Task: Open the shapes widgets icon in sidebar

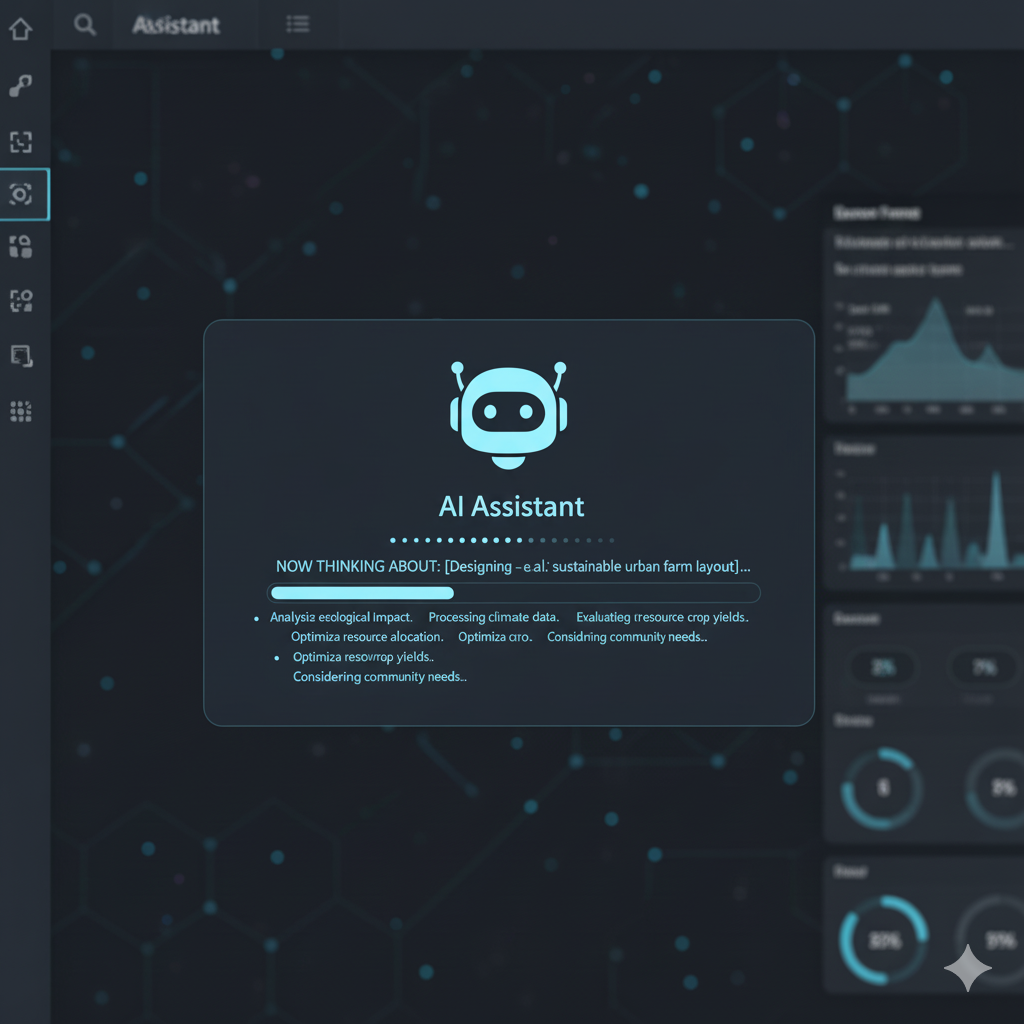Action: 20,246
